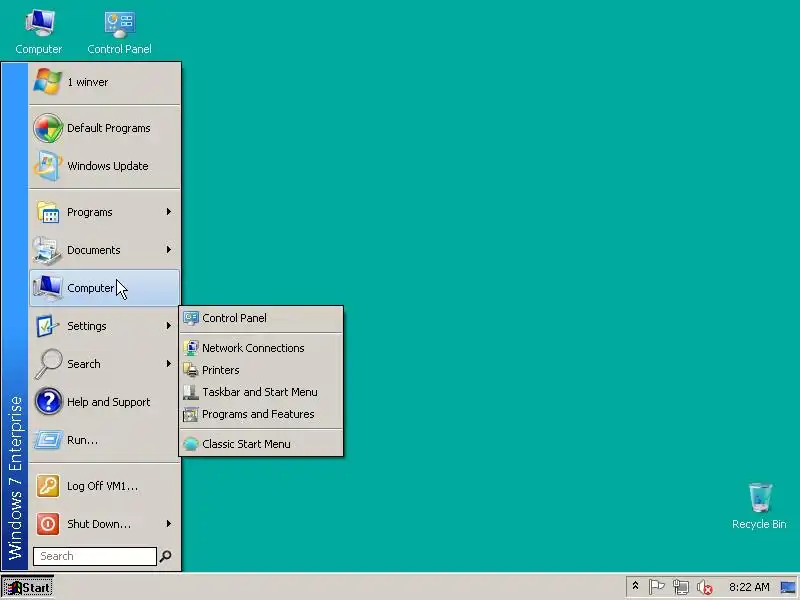Select Taskbar and Start Menu entry
Screen dimensions: 800x600
coord(261,392)
